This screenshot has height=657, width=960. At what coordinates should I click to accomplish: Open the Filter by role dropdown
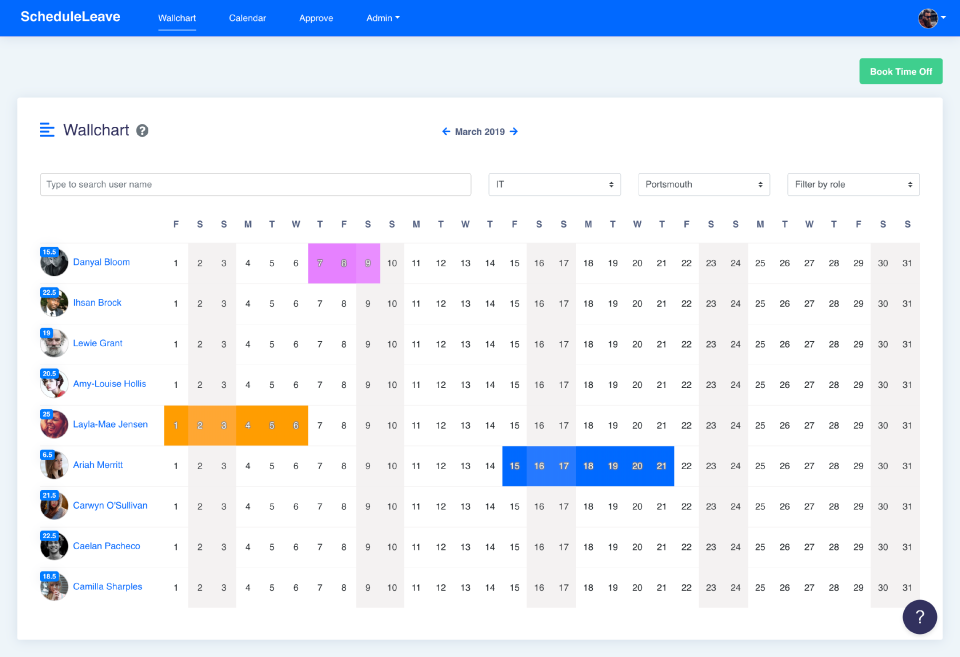[x=853, y=184]
